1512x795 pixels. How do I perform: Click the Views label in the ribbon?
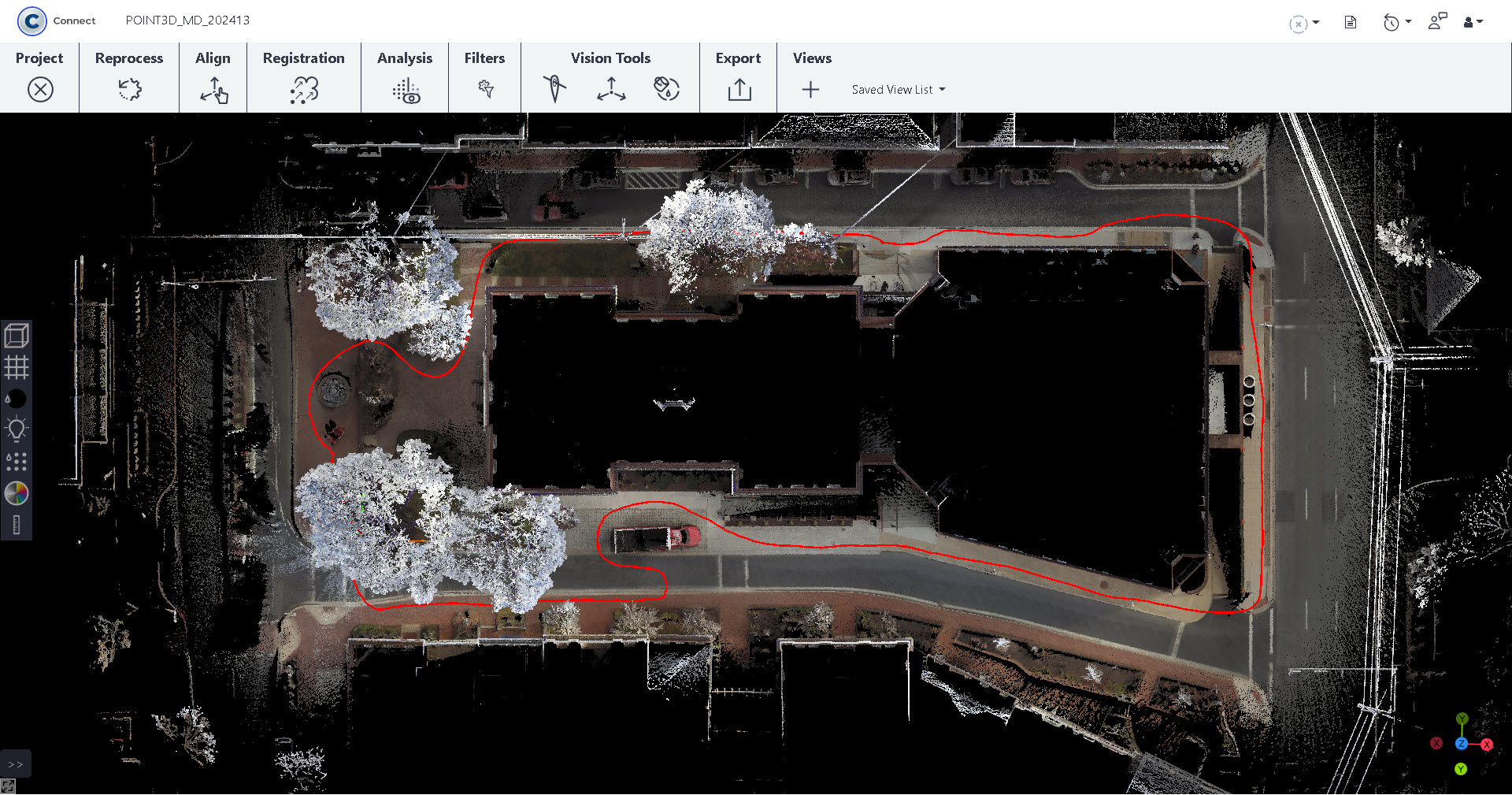pos(812,58)
